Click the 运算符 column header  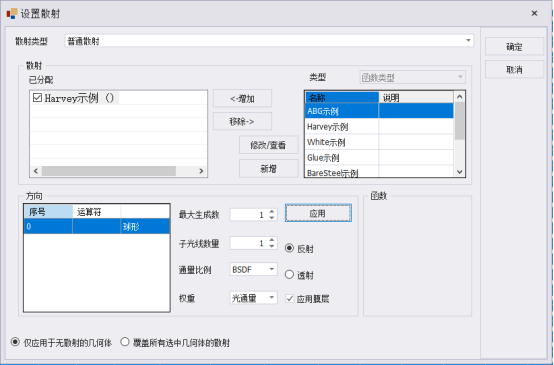pos(96,212)
